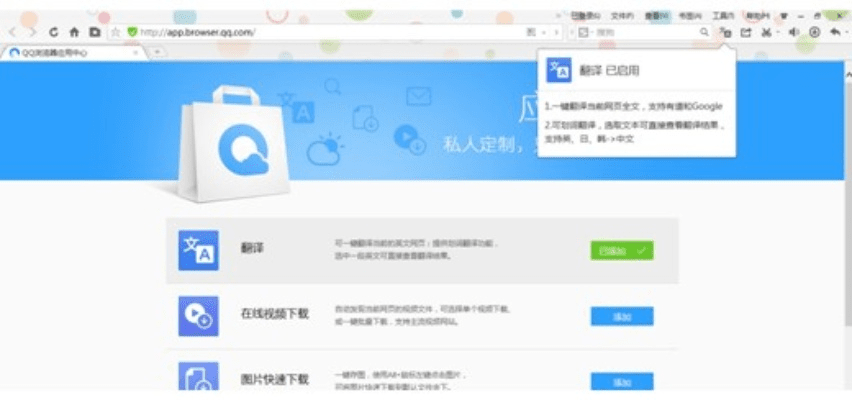This screenshot has width=852, height=400.
Task: Open the 工具(T) menu
Action: click(x=723, y=16)
